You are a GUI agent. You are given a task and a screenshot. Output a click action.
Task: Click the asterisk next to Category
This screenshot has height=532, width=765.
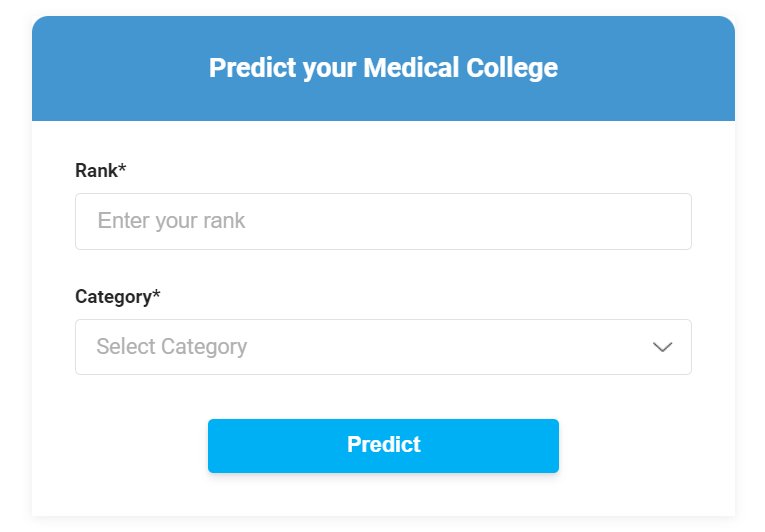[156, 295]
